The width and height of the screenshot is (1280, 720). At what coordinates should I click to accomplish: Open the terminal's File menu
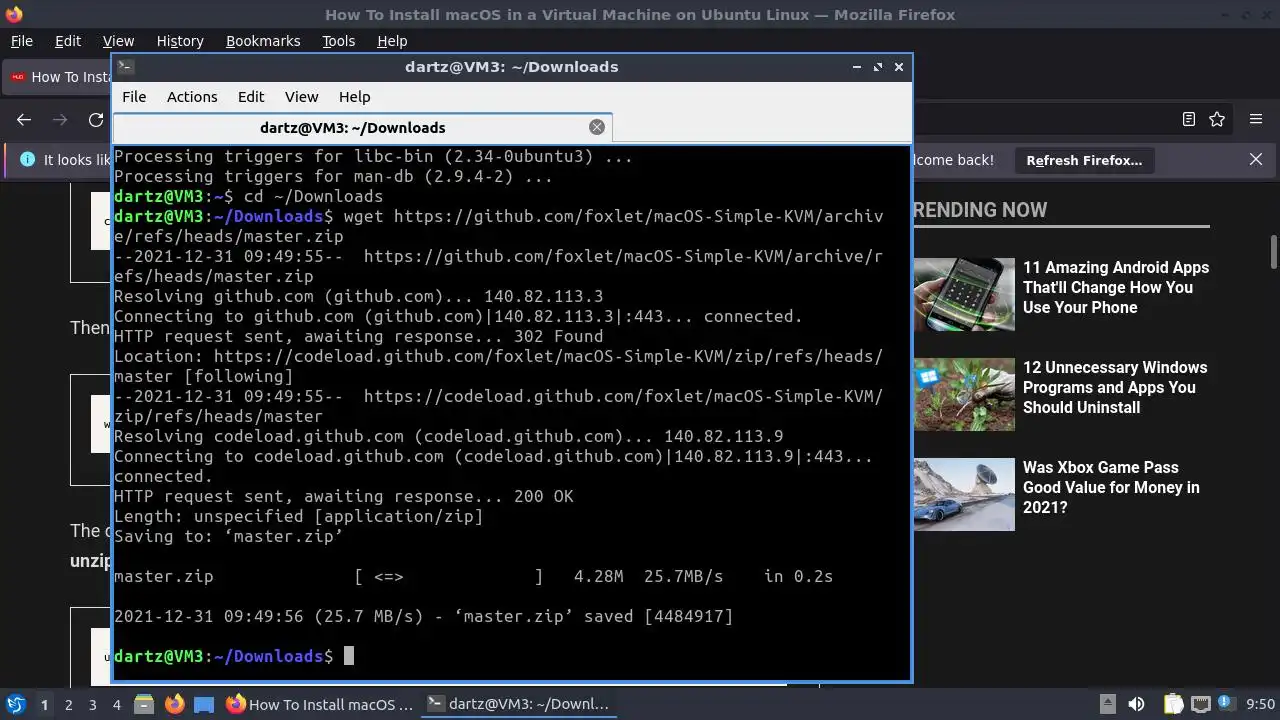click(x=134, y=96)
